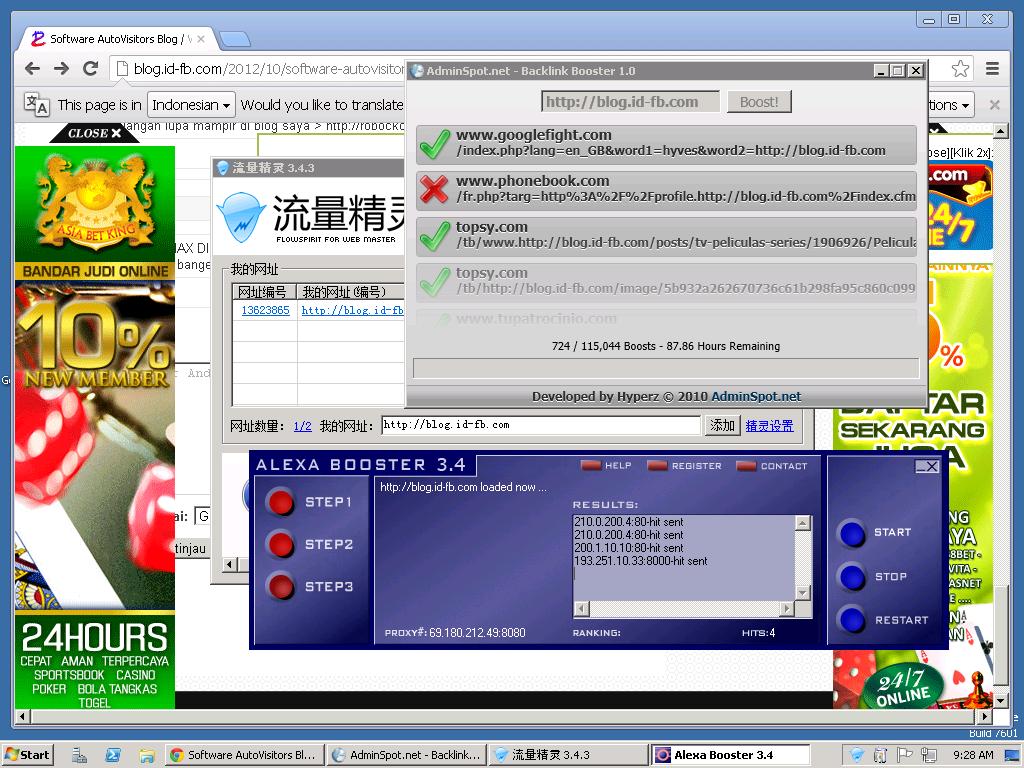The width and height of the screenshot is (1024, 768).
Task: Open the Windows Start menu
Action: (x=27, y=755)
